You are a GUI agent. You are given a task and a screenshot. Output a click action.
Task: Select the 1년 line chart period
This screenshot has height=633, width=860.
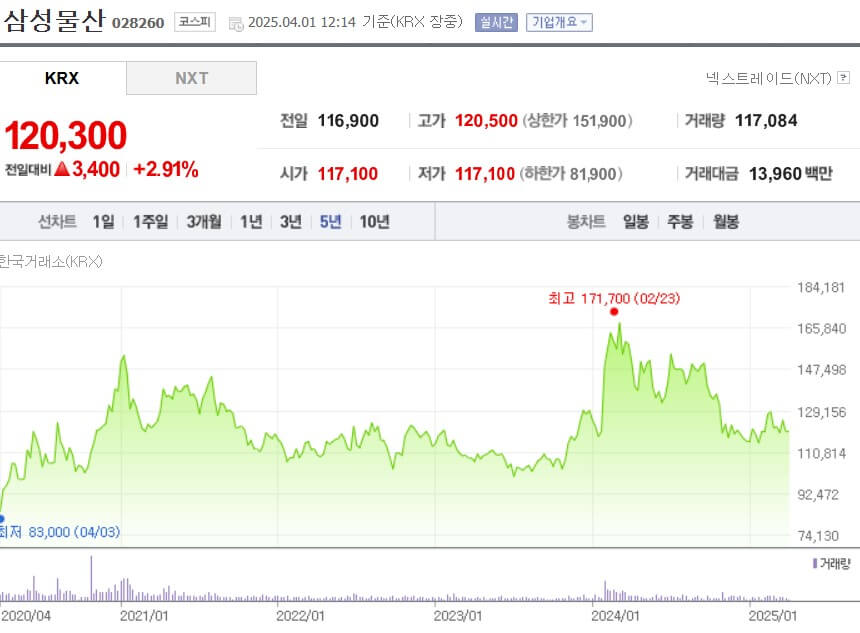point(251,222)
